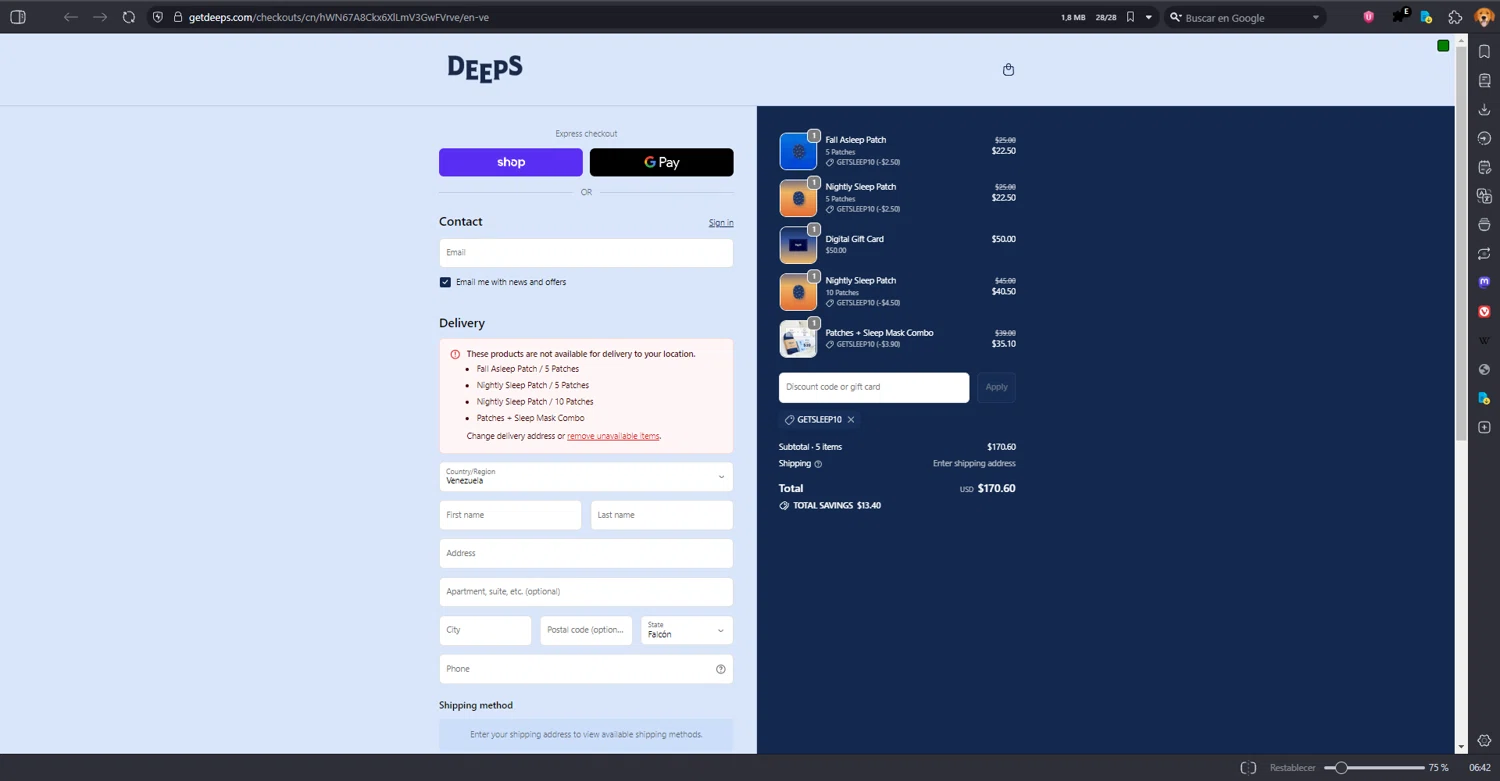The height and width of the screenshot is (781, 1500).
Task: Pay with Shop Pay button
Action: [511, 162]
